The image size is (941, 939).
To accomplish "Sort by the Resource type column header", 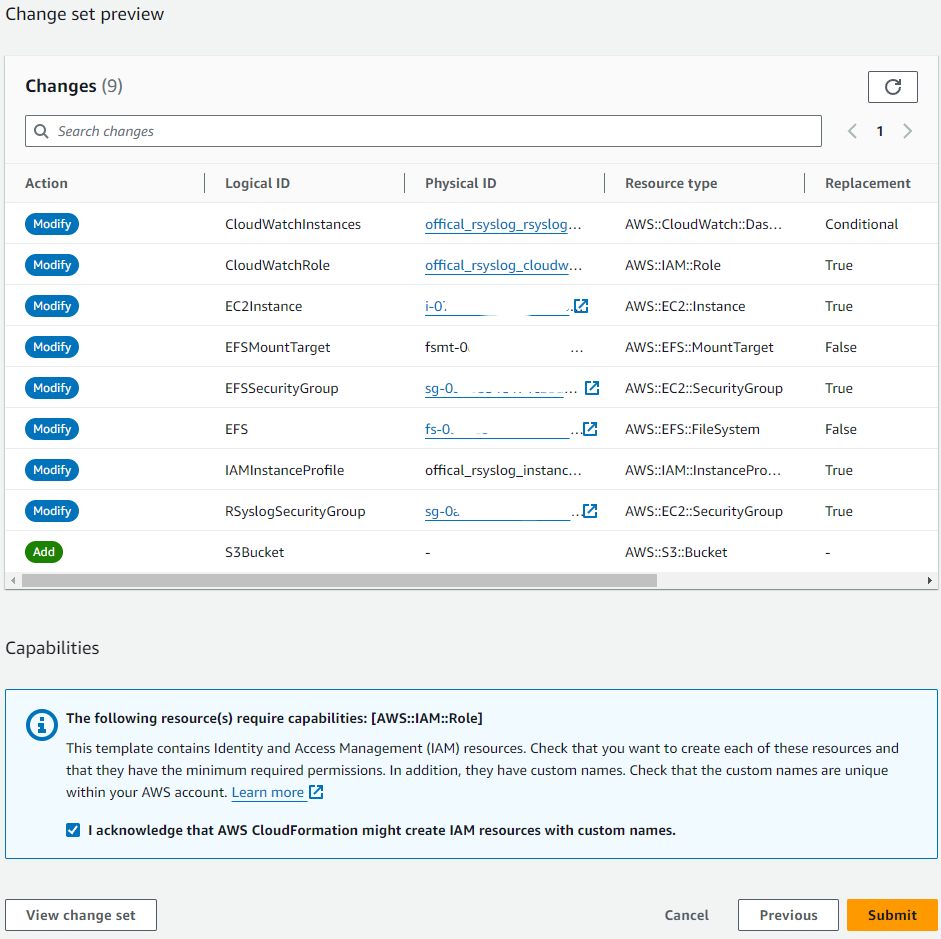I will coord(671,183).
